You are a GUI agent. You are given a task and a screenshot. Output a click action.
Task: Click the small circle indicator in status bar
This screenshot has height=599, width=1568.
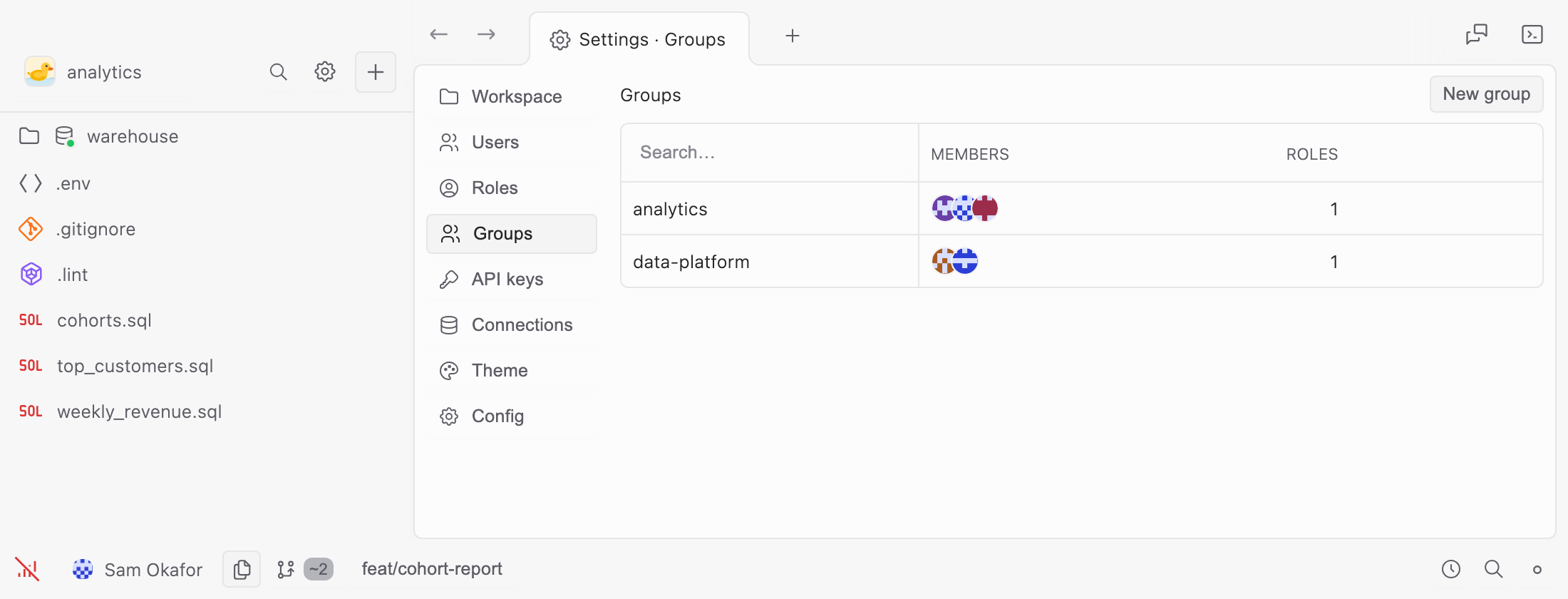click(1537, 570)
